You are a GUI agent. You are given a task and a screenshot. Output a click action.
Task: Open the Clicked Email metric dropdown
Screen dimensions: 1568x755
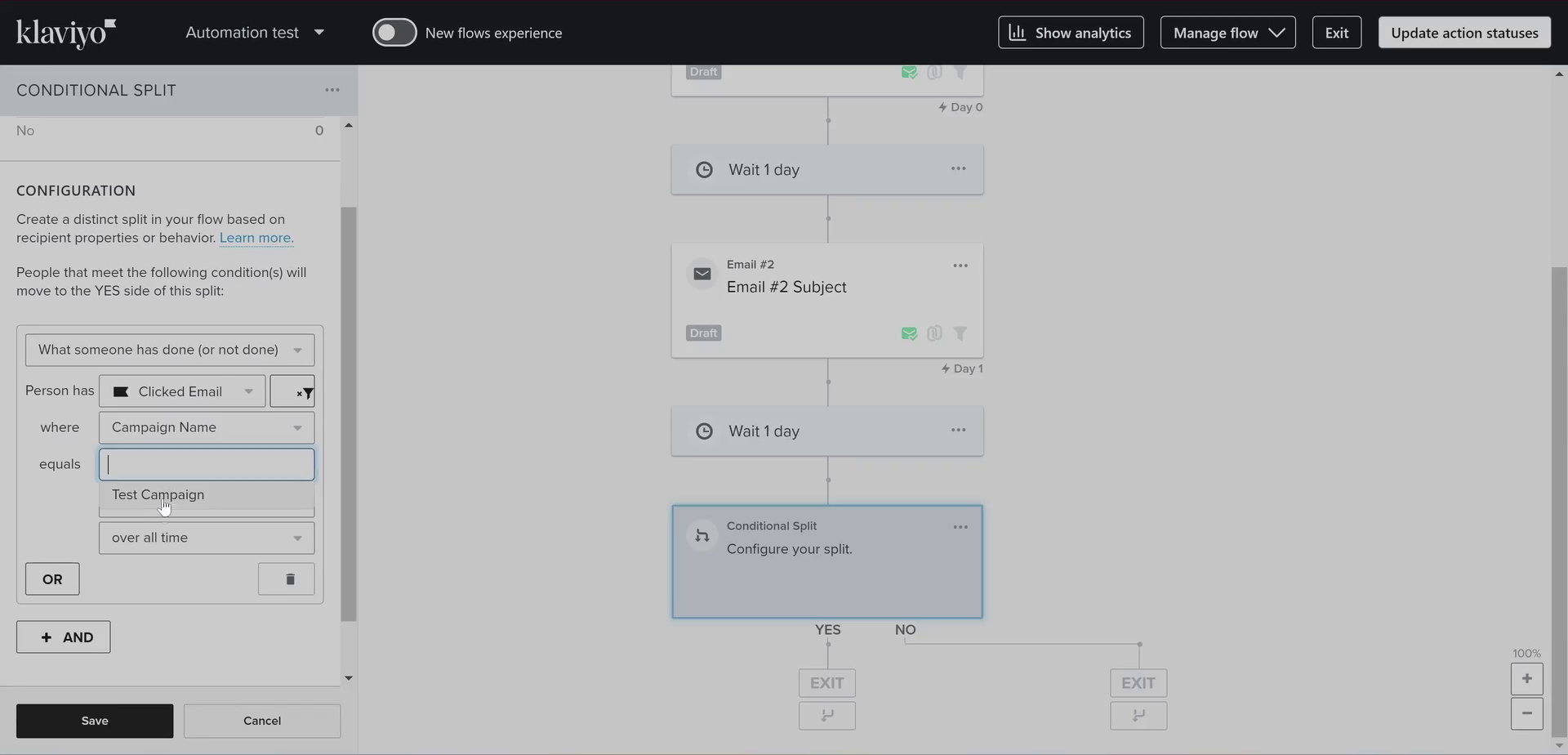coord(182,391)
